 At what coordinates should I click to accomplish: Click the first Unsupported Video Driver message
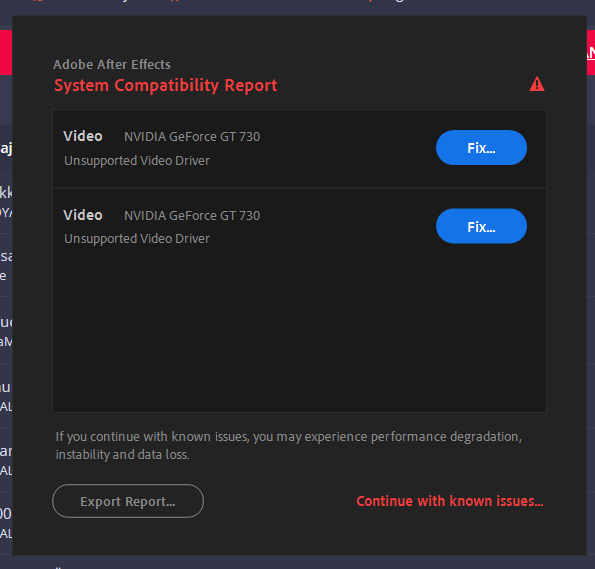click(137, 161)
